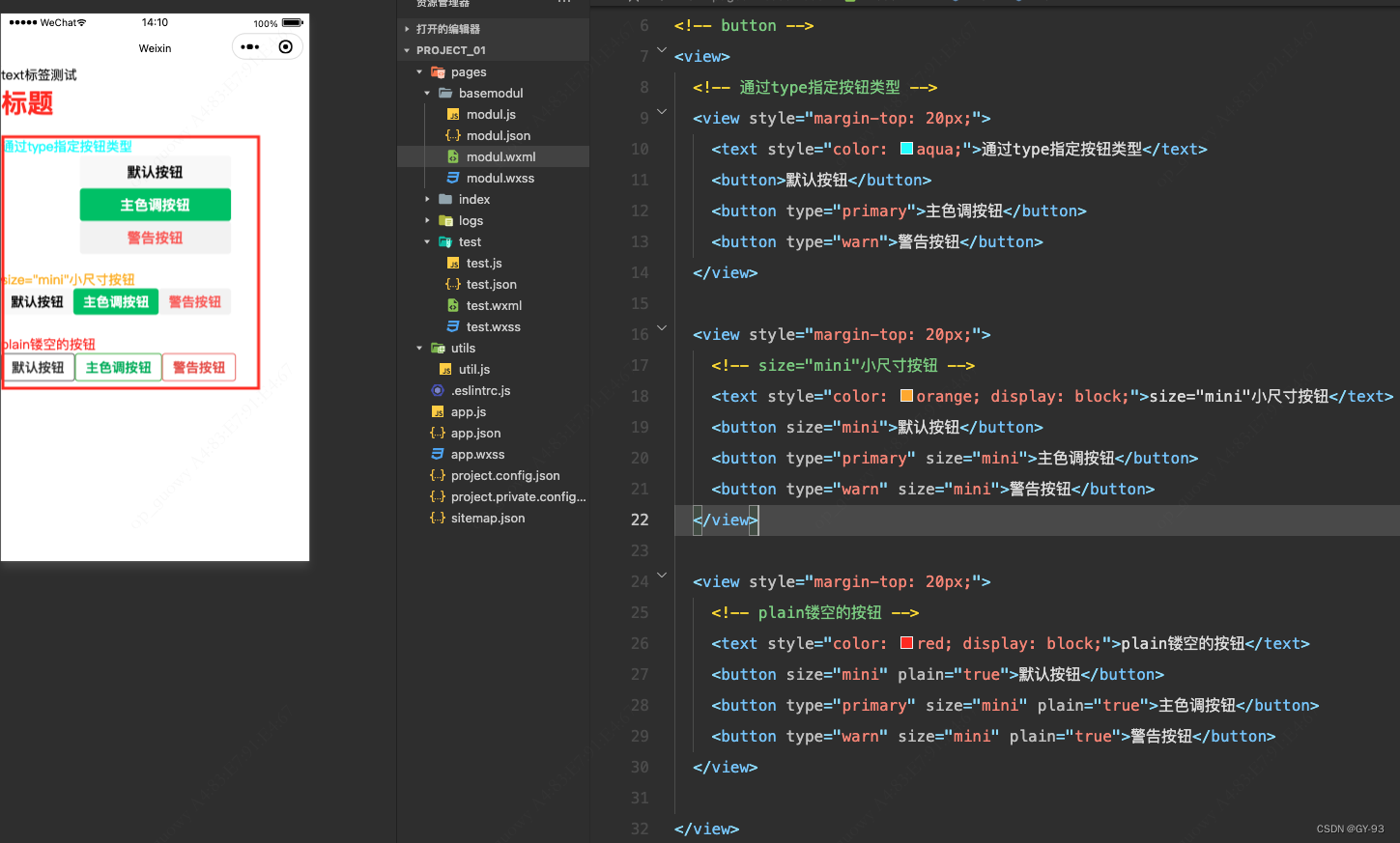This screenshot has height=843, width=1400.
Task: Click the util.js file icon
Action: point(445,369)
